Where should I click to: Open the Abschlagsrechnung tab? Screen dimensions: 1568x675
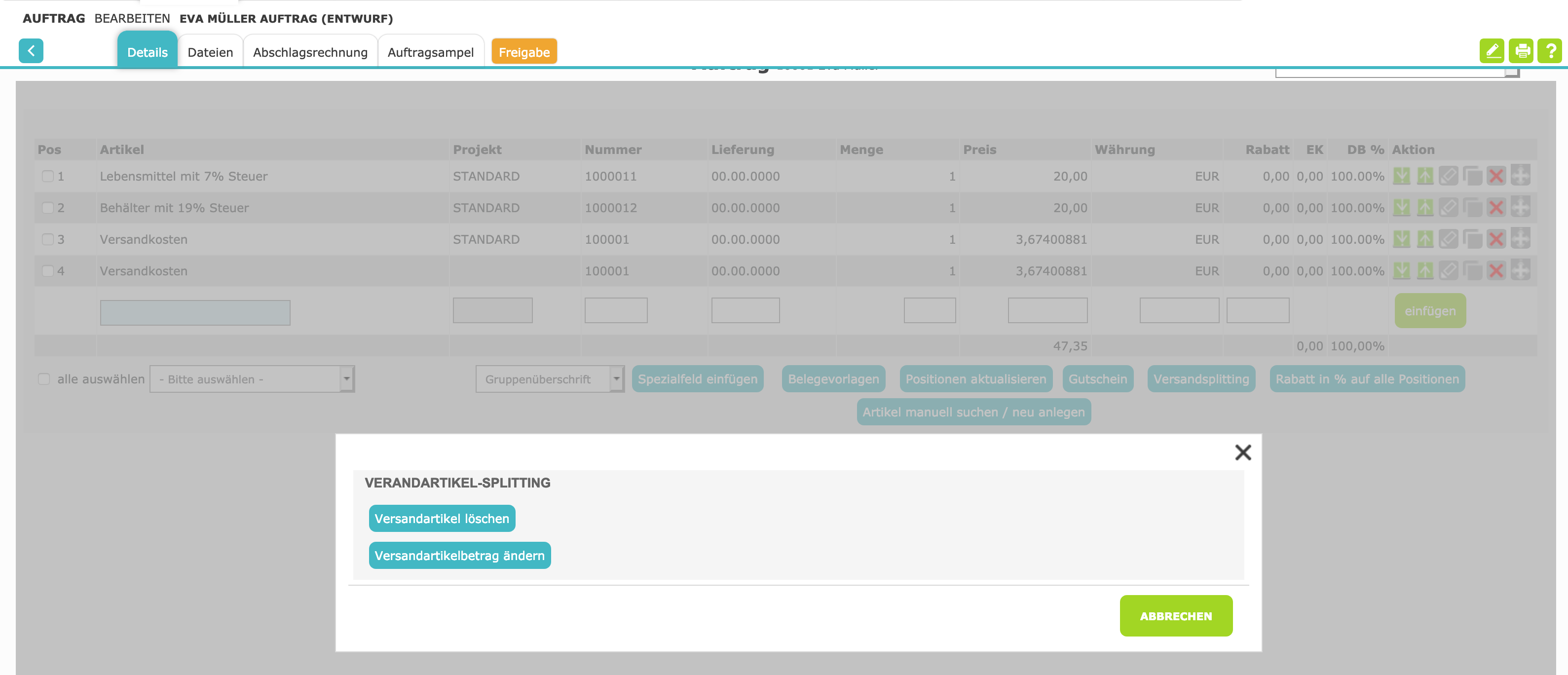(310, 52)
